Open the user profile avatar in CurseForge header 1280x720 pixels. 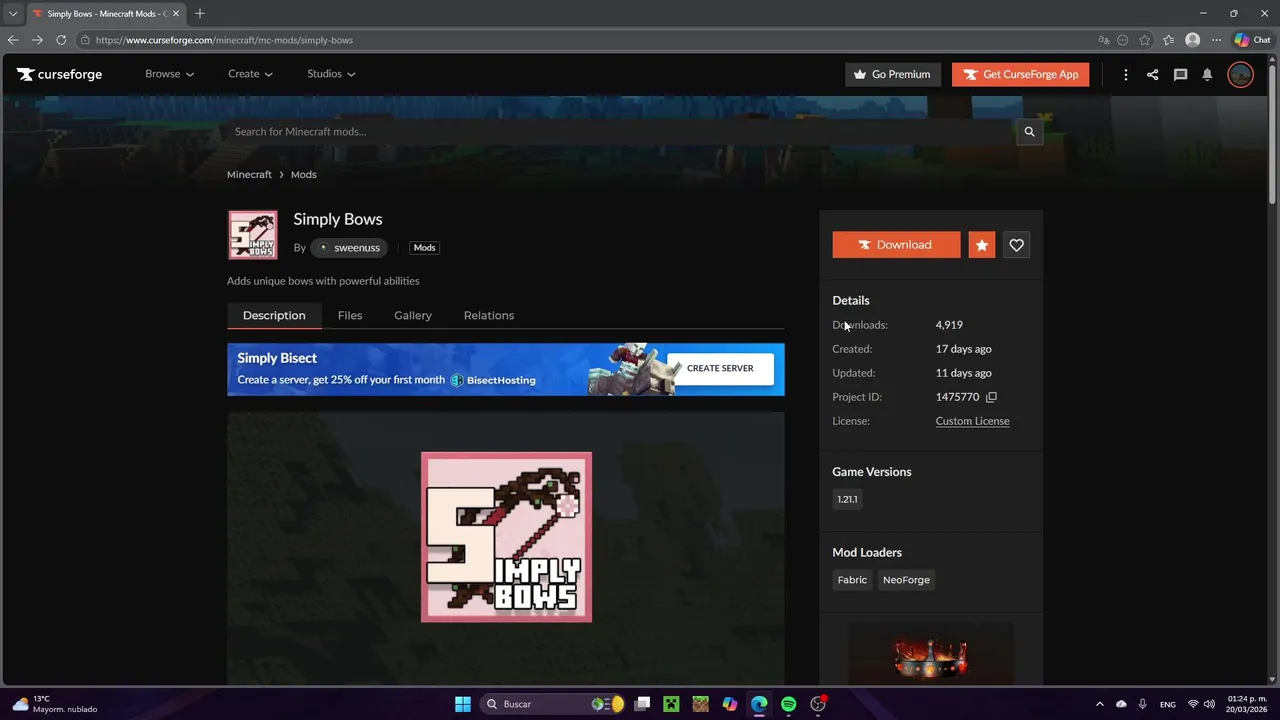point(1240,74)
